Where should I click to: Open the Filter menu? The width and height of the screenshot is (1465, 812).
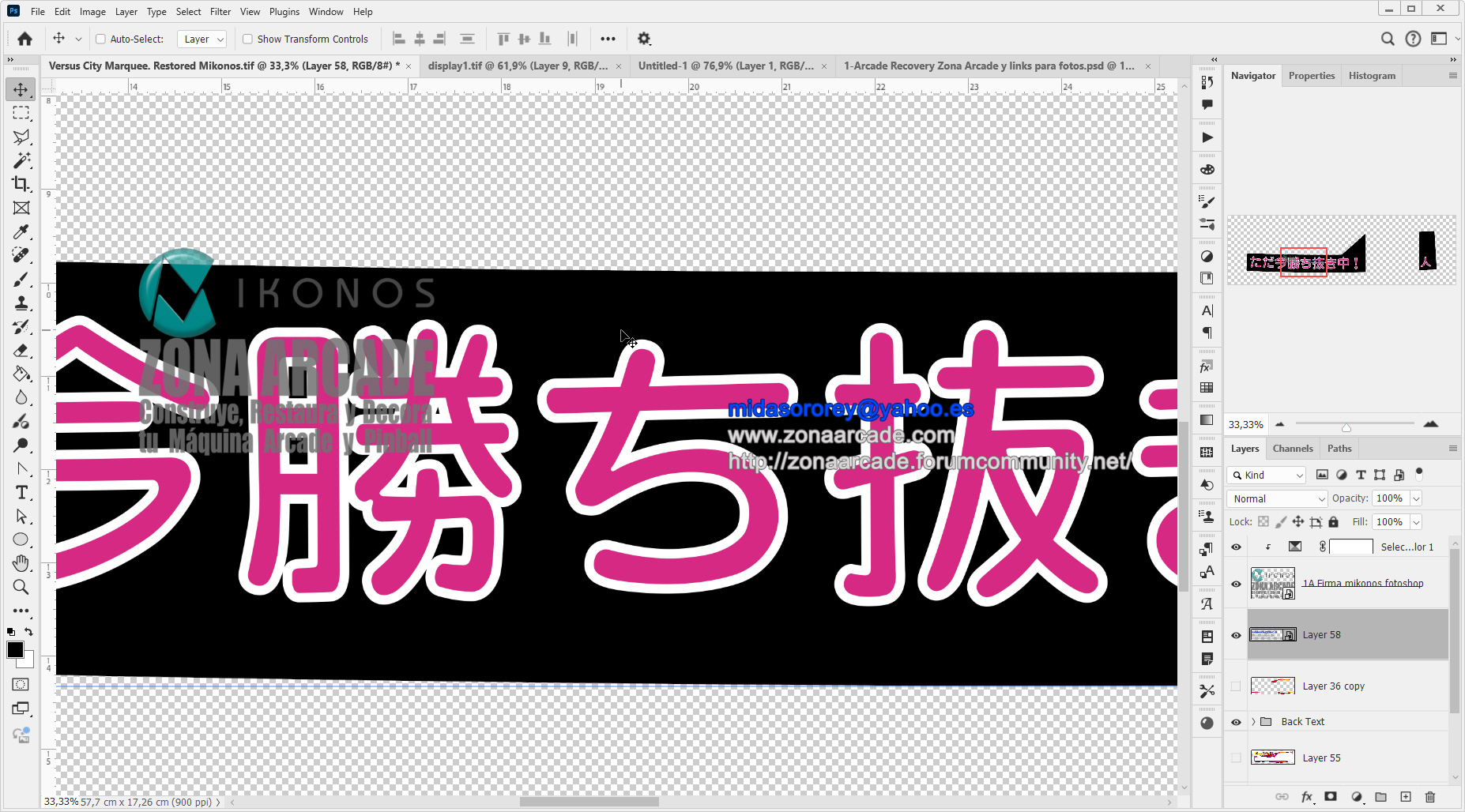click(x=220, y=12)
